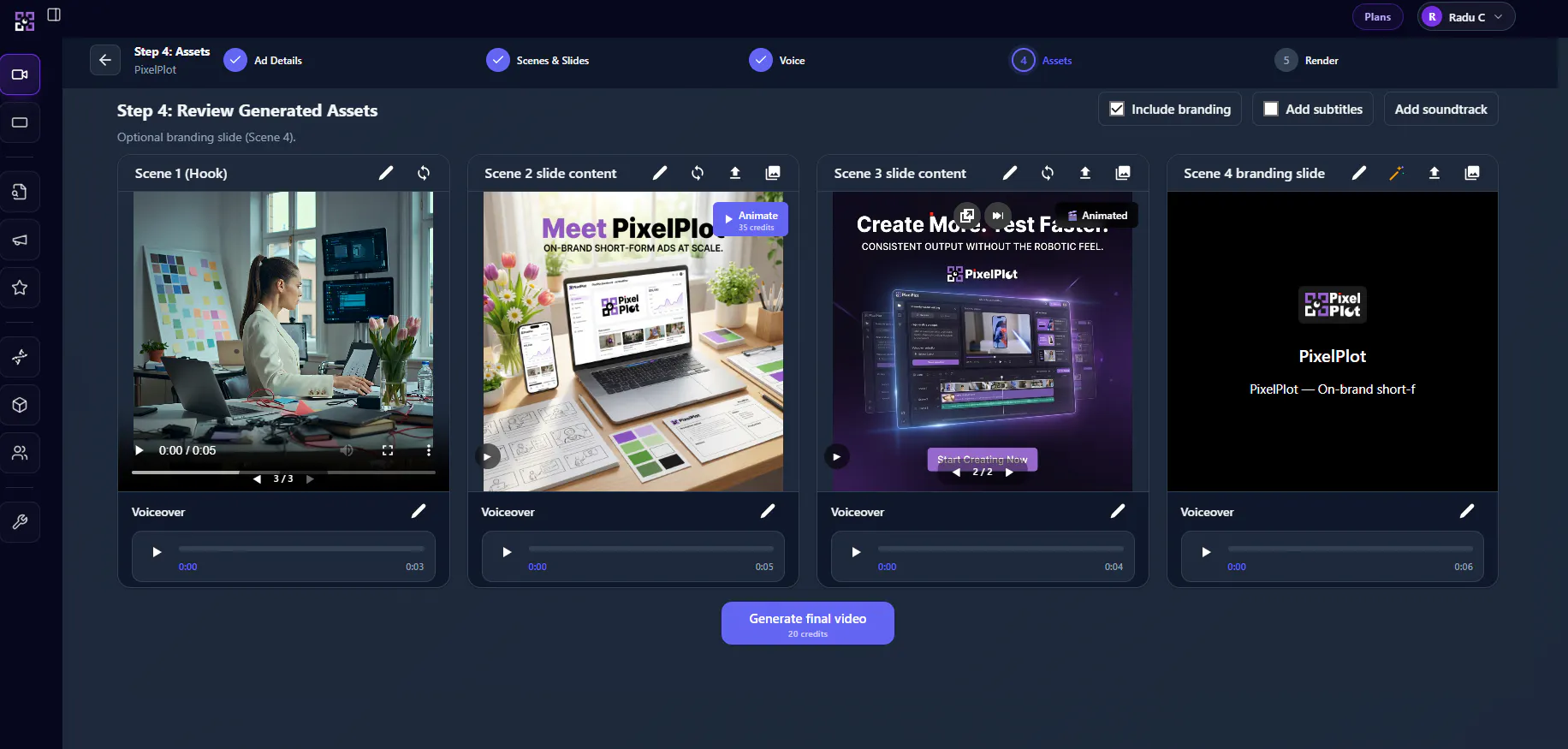Play the Scene 3 slide preview
The width and height of the screenshot is (1568, 749).
pyautogui.click(x=836, y=456)
